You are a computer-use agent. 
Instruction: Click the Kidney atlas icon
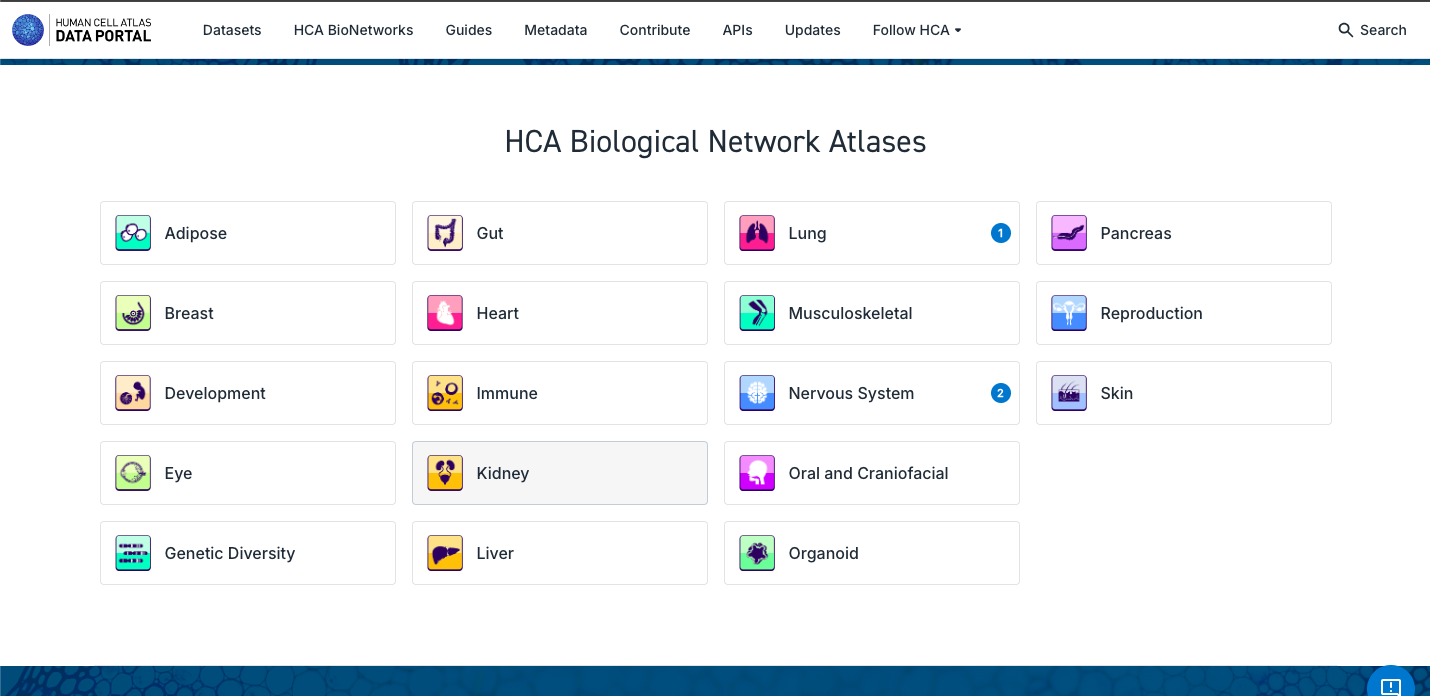coord(445,473)
